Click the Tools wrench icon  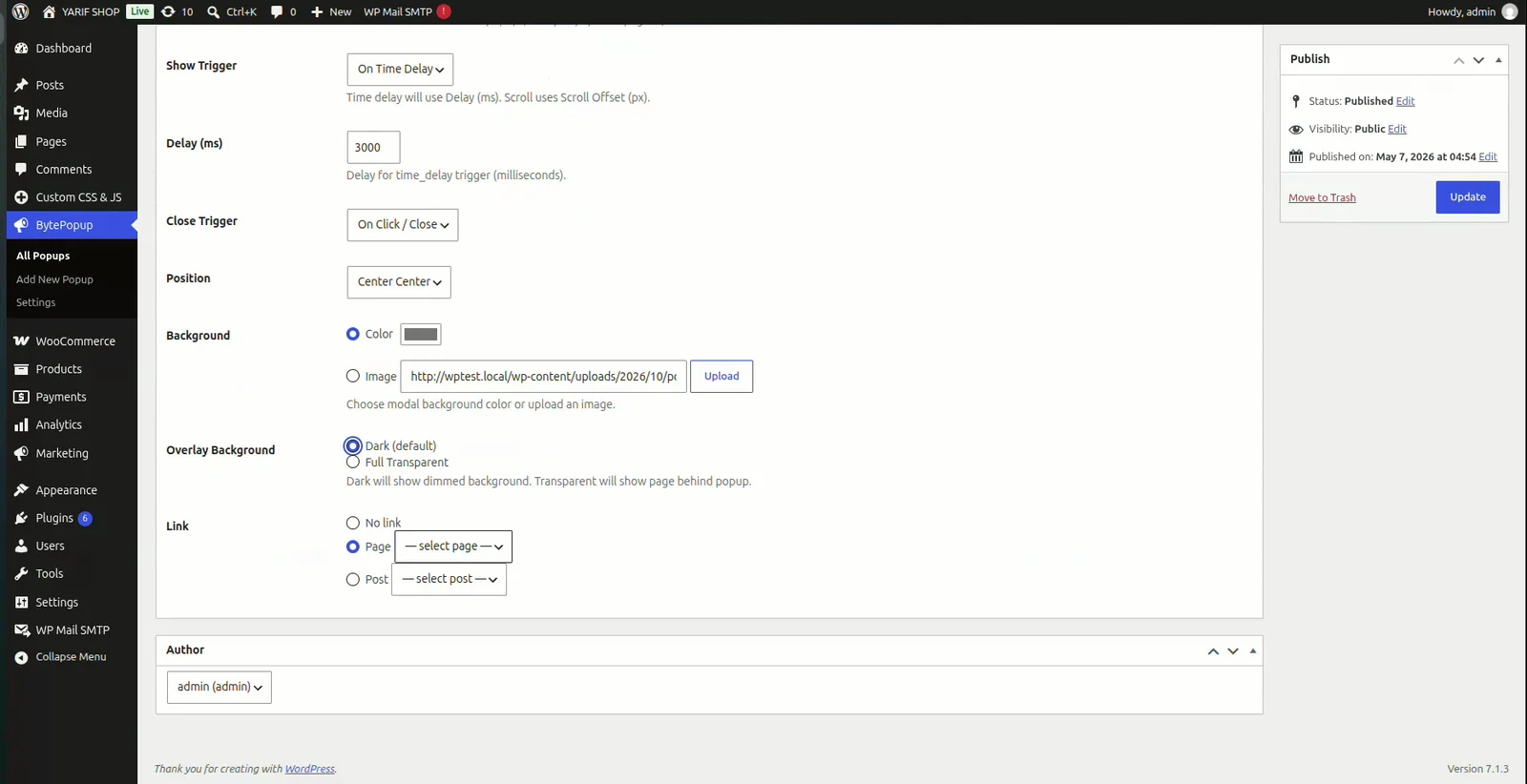[x=21, y=573]
